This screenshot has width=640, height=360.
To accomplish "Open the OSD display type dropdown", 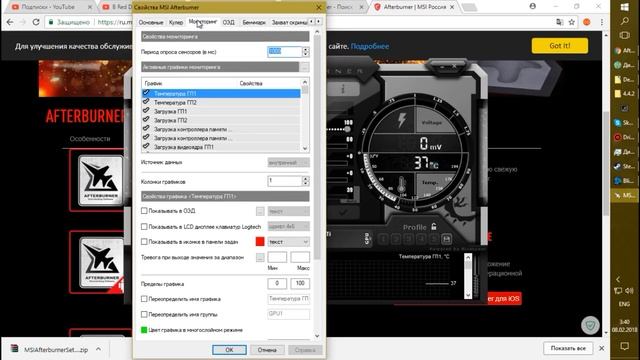I will [x=289, y=211].
